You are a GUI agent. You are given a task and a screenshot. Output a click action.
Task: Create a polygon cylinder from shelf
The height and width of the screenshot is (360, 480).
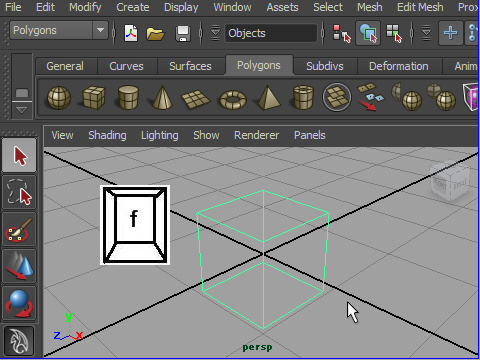[x=128, y=98]
